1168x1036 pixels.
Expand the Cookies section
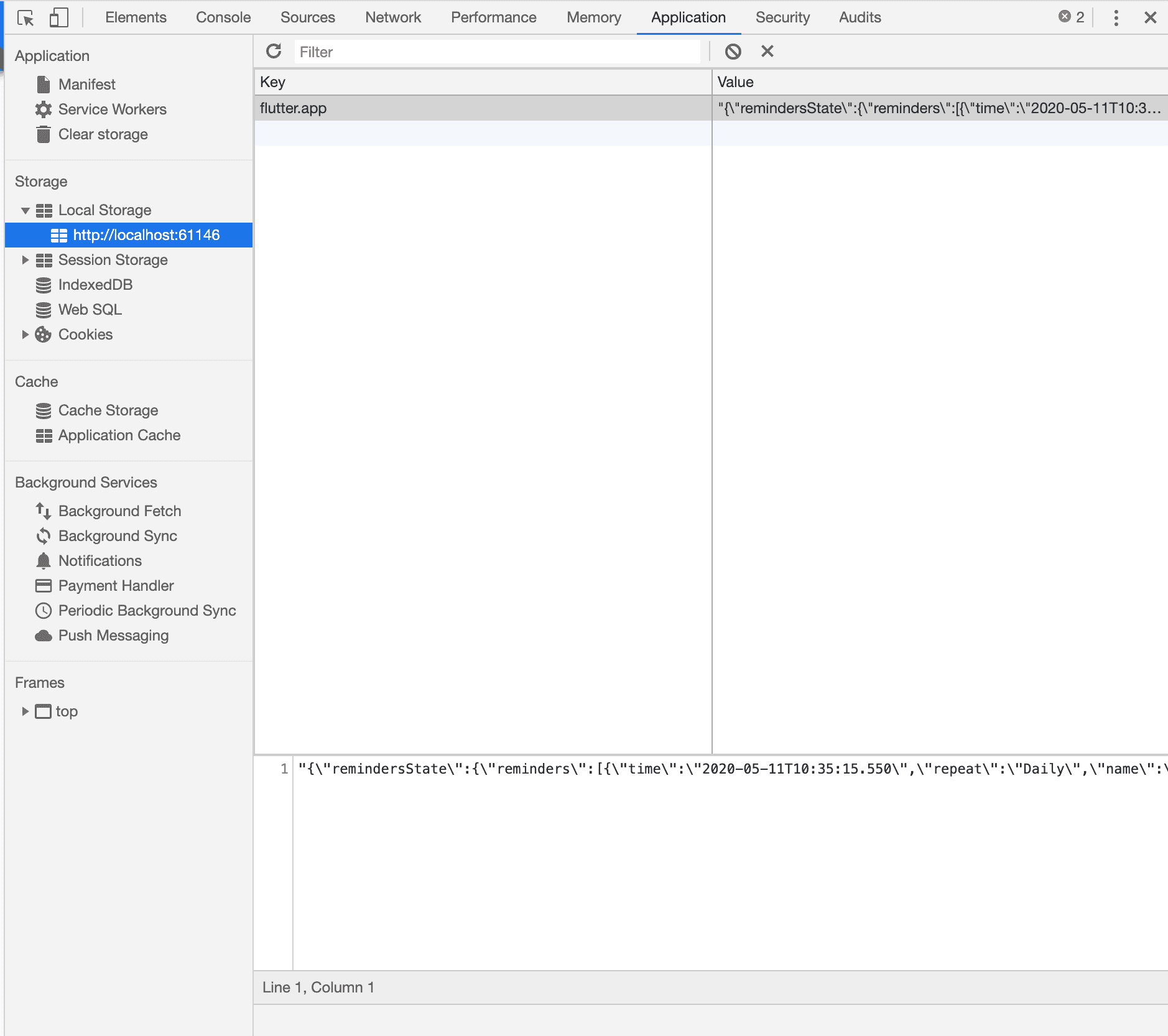[x=25, y=334]
